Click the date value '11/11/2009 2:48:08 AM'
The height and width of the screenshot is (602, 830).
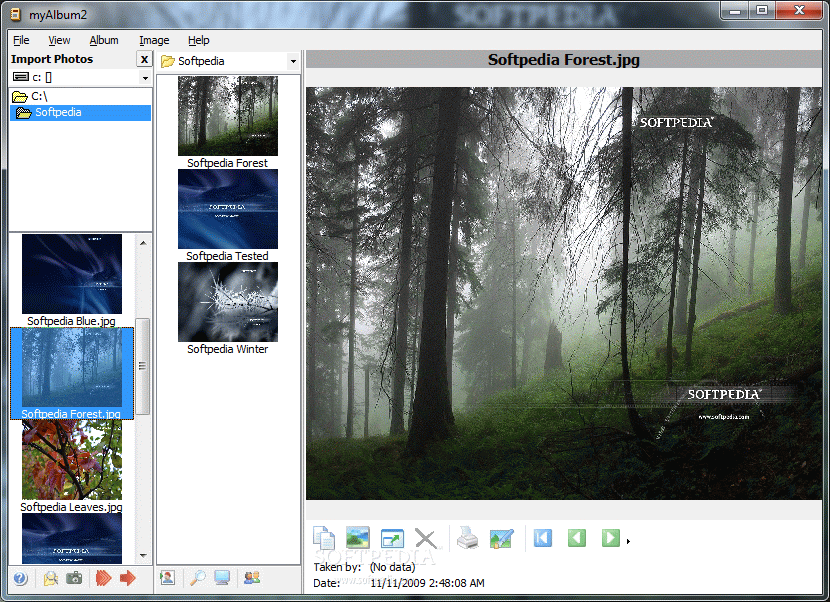427,583
